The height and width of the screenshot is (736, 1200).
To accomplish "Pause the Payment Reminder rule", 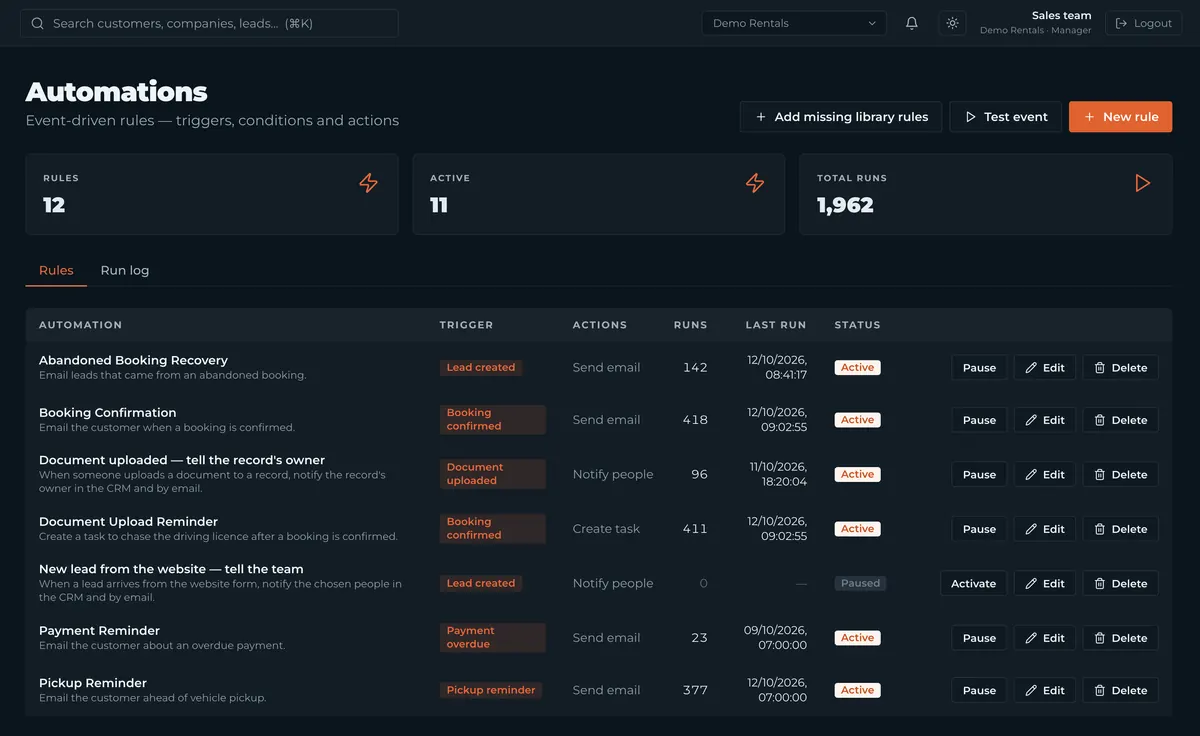I will point(979,638).
